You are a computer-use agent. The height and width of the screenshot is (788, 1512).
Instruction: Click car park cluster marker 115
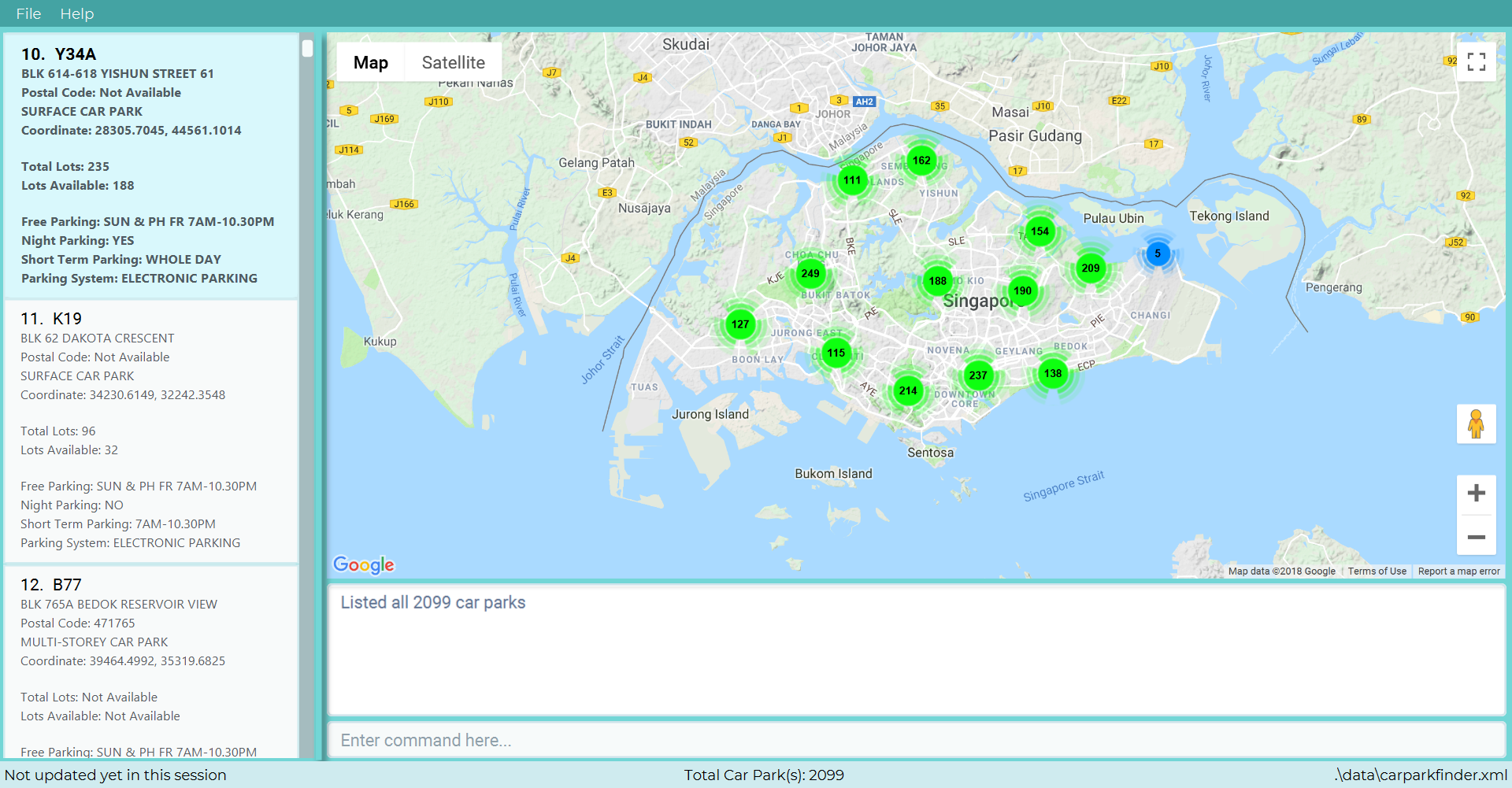[836, 353]
